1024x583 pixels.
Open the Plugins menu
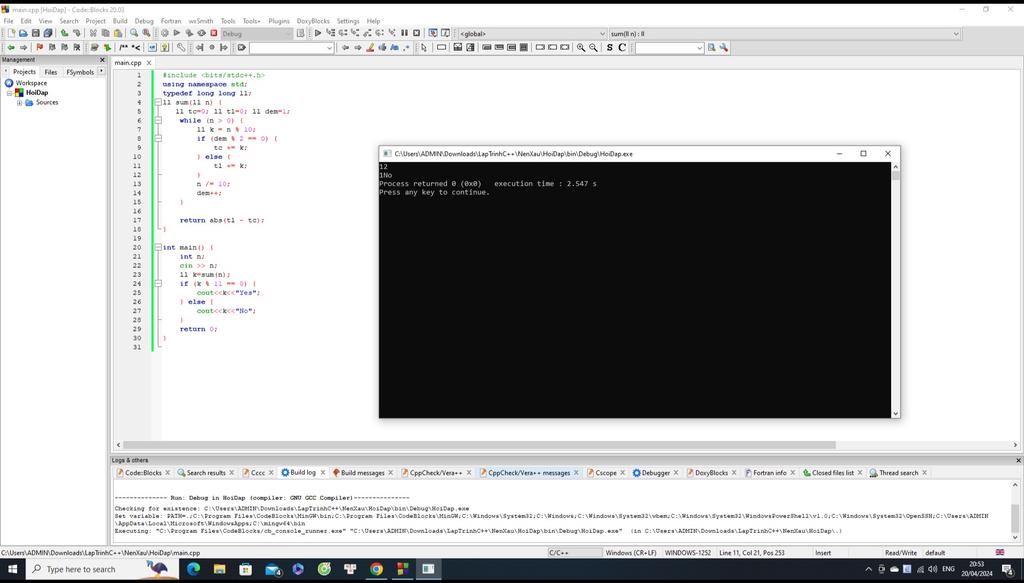click(279, 21)
